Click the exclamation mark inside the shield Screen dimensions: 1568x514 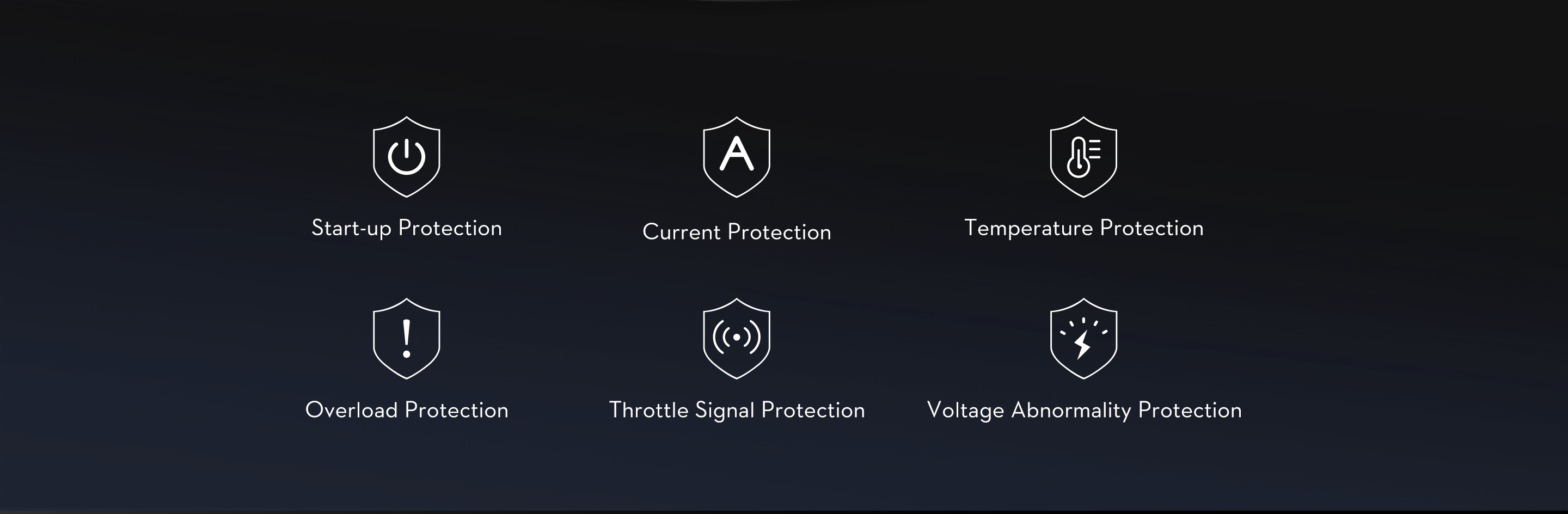[407, 339]
